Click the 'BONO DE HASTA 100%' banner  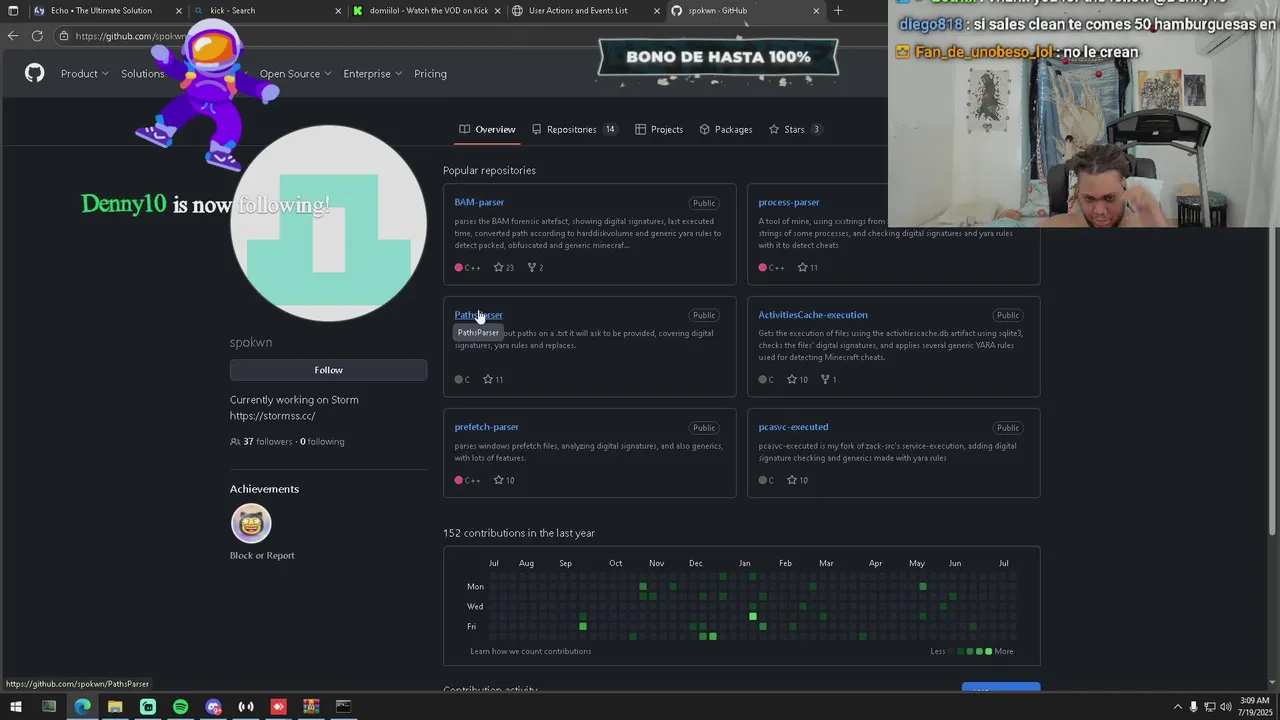point(718,57)
